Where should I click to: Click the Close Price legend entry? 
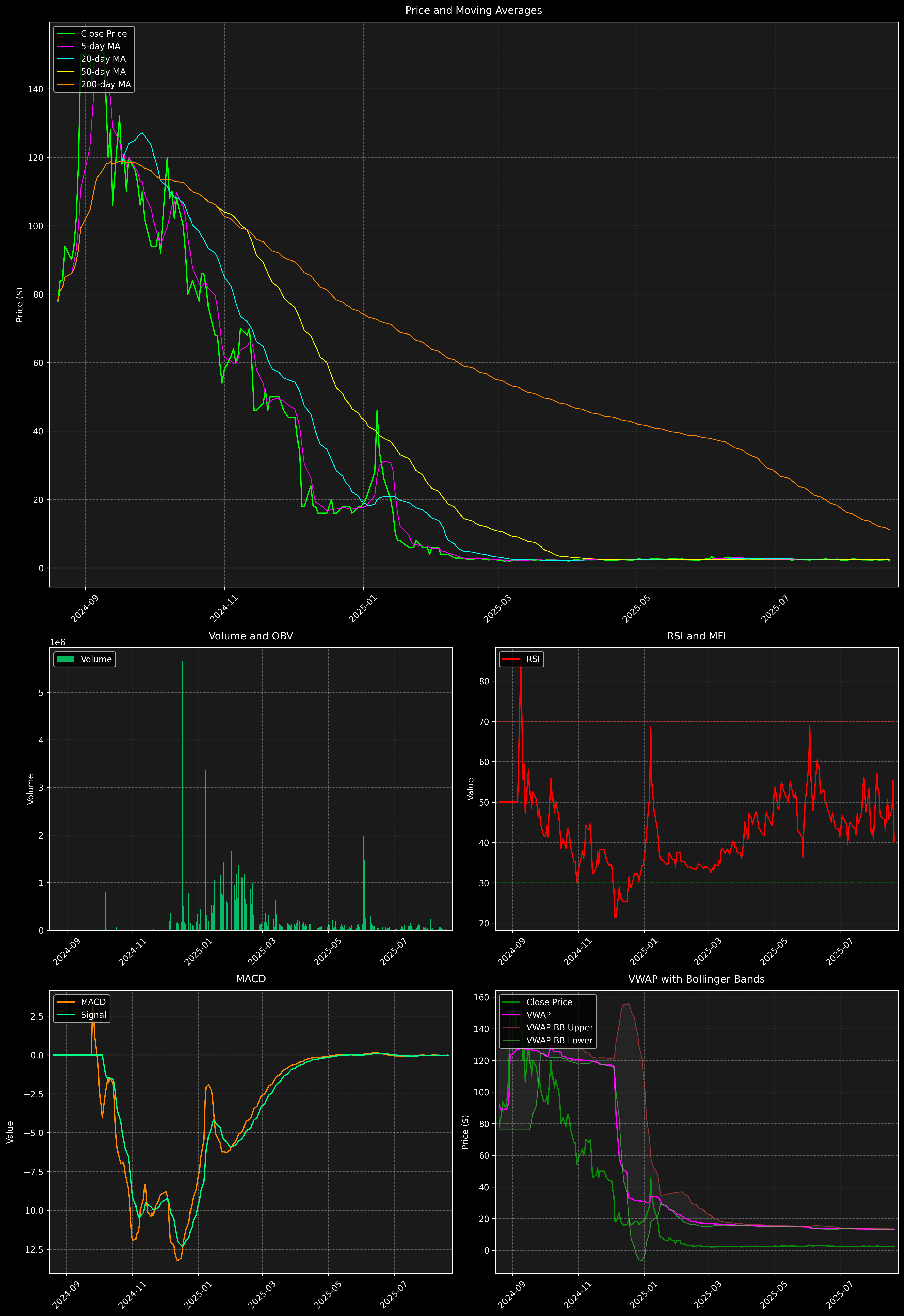click(104, 33)
